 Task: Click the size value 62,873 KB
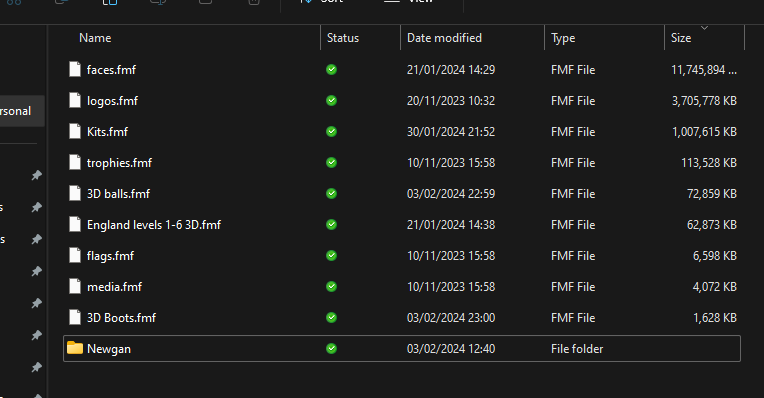pos(712,225)
